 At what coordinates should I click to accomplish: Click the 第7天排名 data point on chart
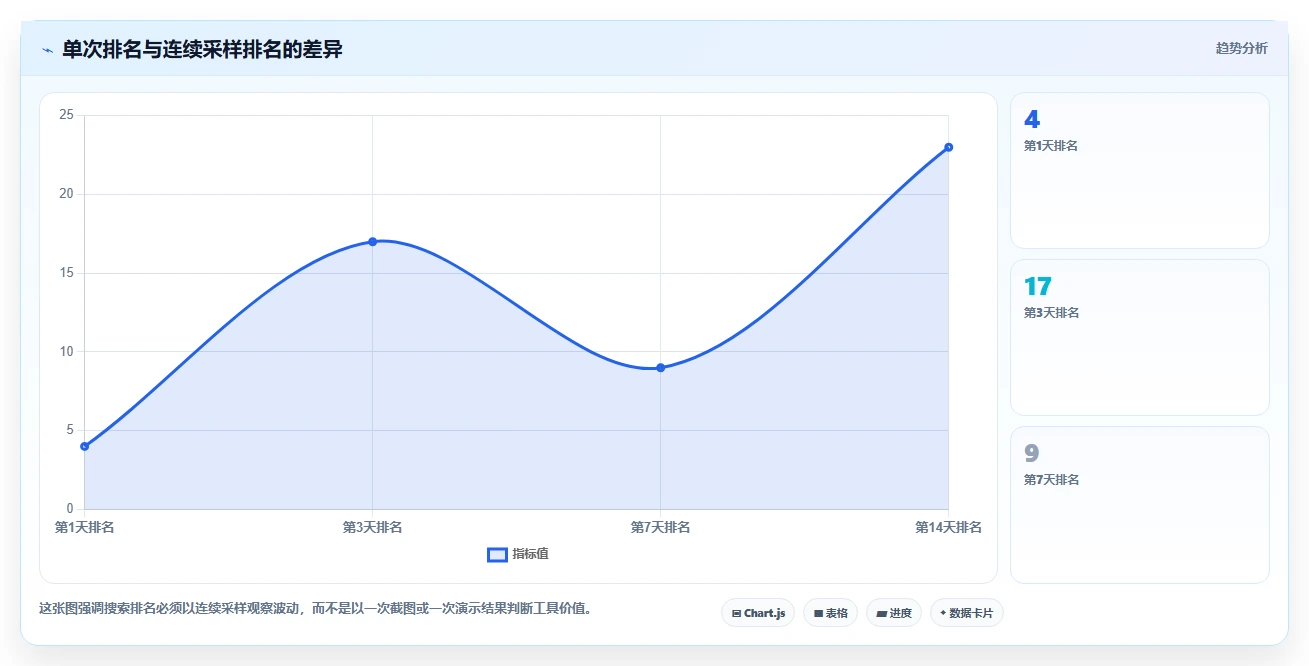(660, 367)
